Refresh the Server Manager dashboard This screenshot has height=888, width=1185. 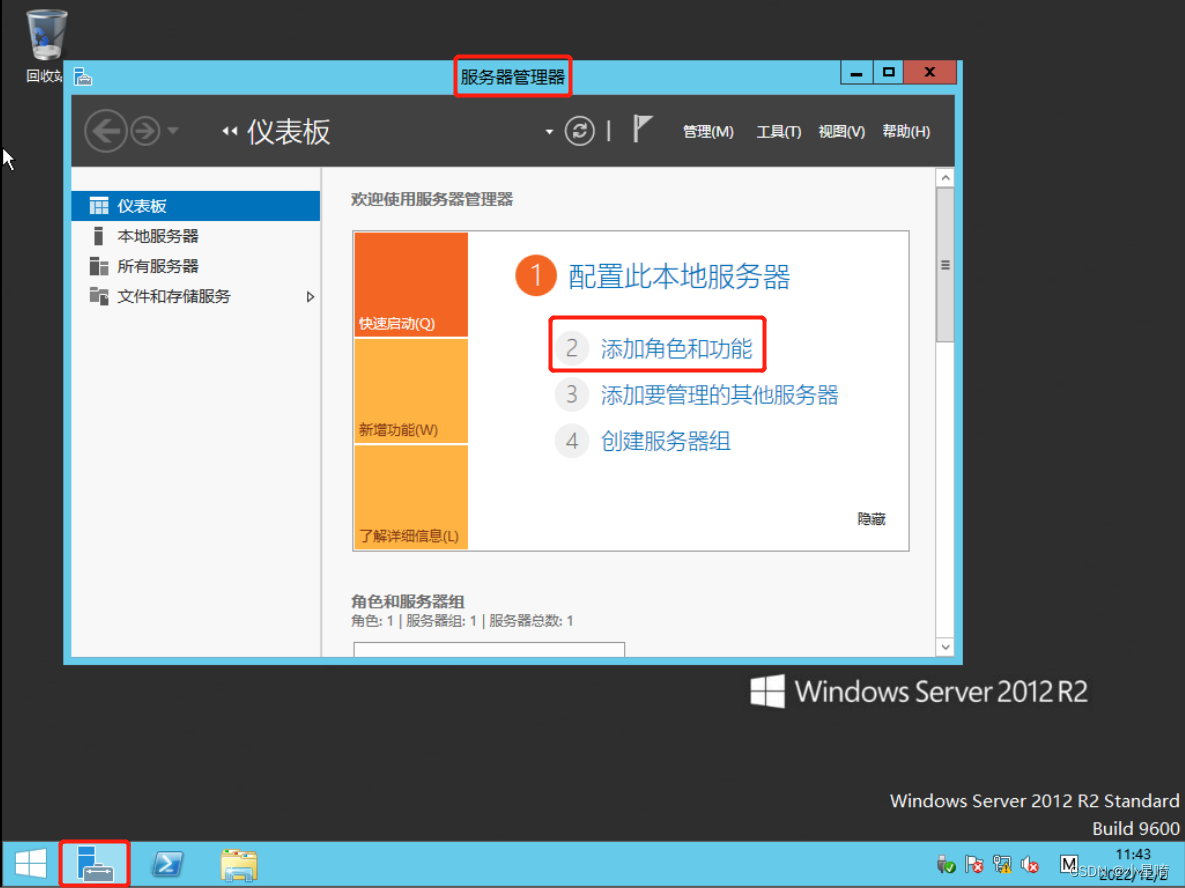[x=580, y=131]
